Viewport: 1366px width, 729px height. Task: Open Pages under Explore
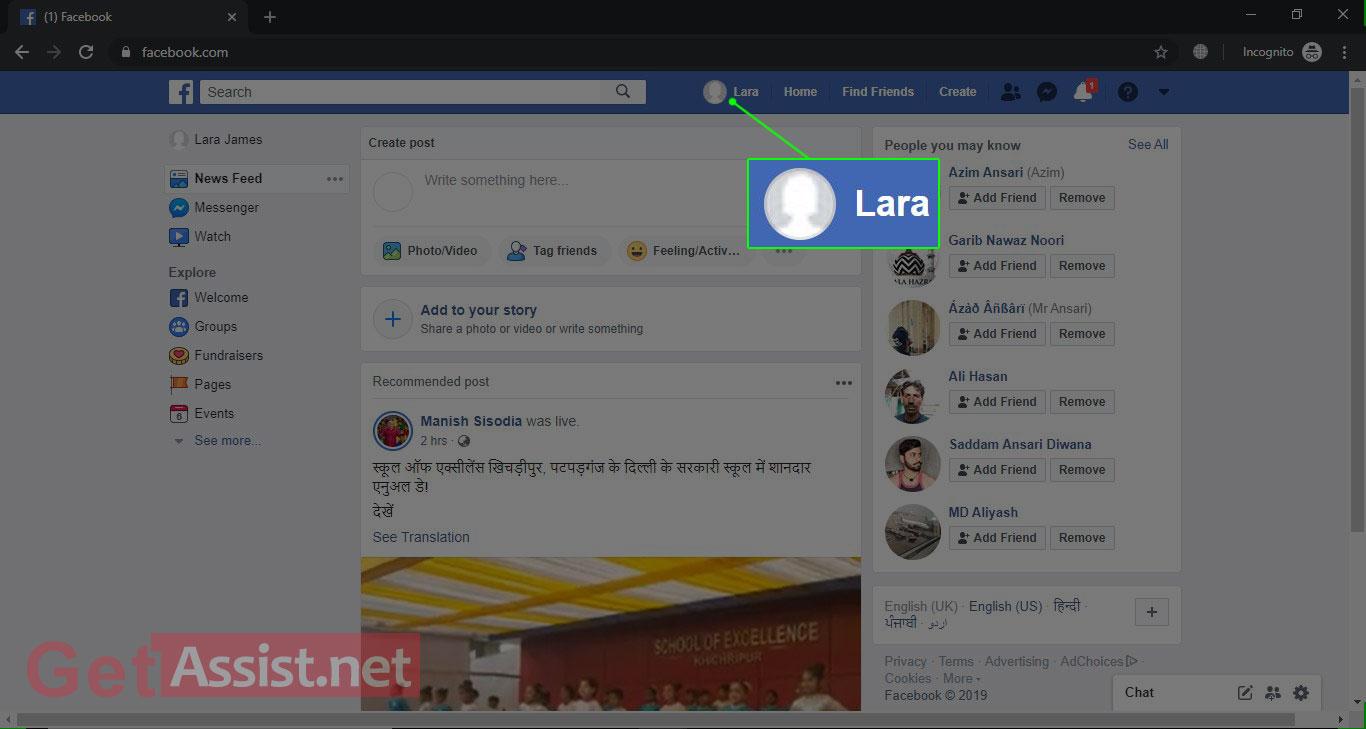(200, 385)
